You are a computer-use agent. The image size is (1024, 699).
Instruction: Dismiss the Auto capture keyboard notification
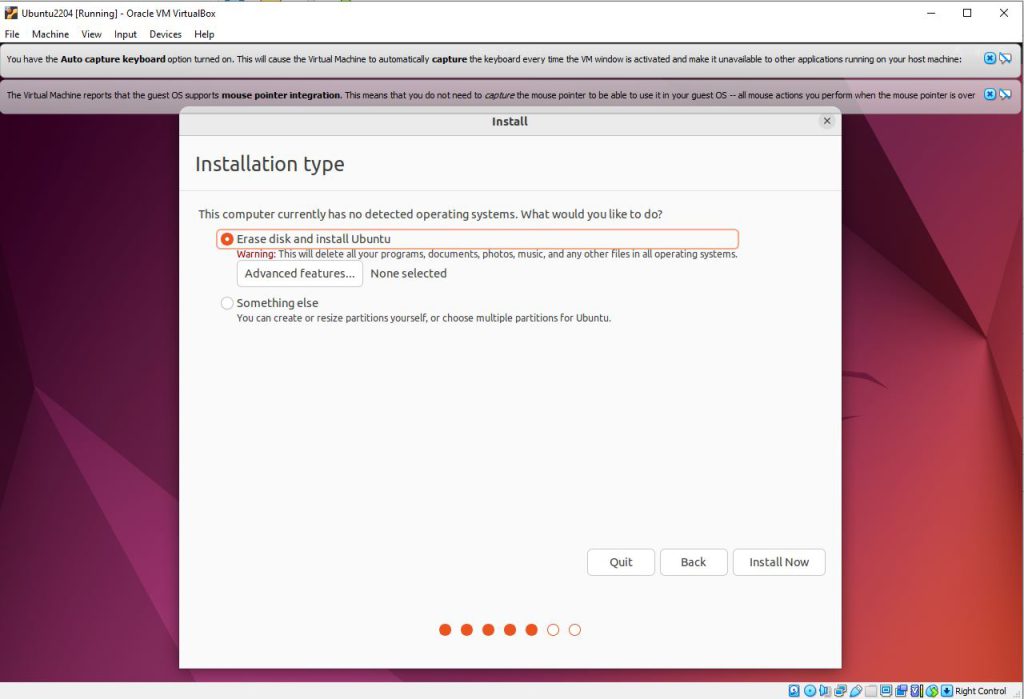990,59
